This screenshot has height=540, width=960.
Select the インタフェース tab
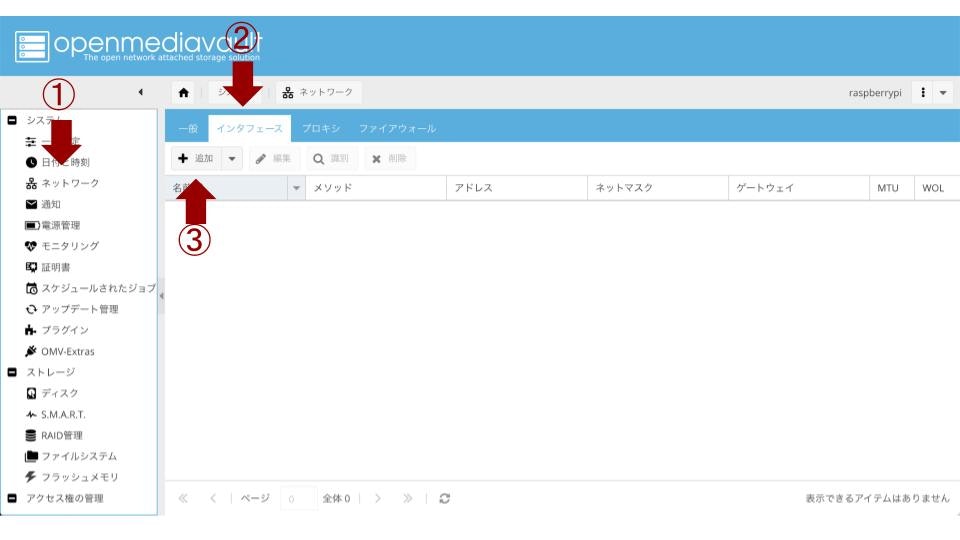[x=249, y=129]
